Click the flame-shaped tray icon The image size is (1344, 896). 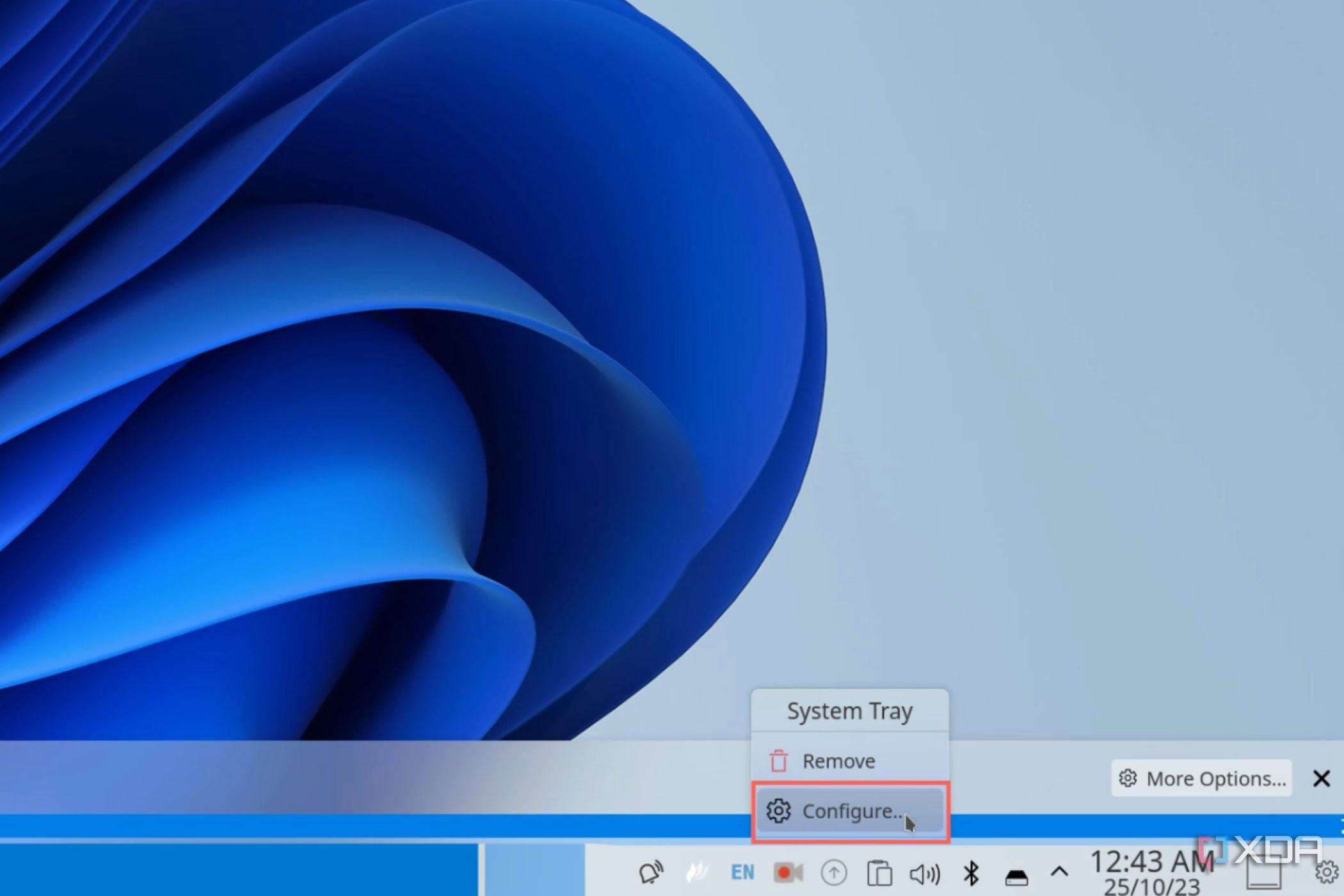click(697, 872)
